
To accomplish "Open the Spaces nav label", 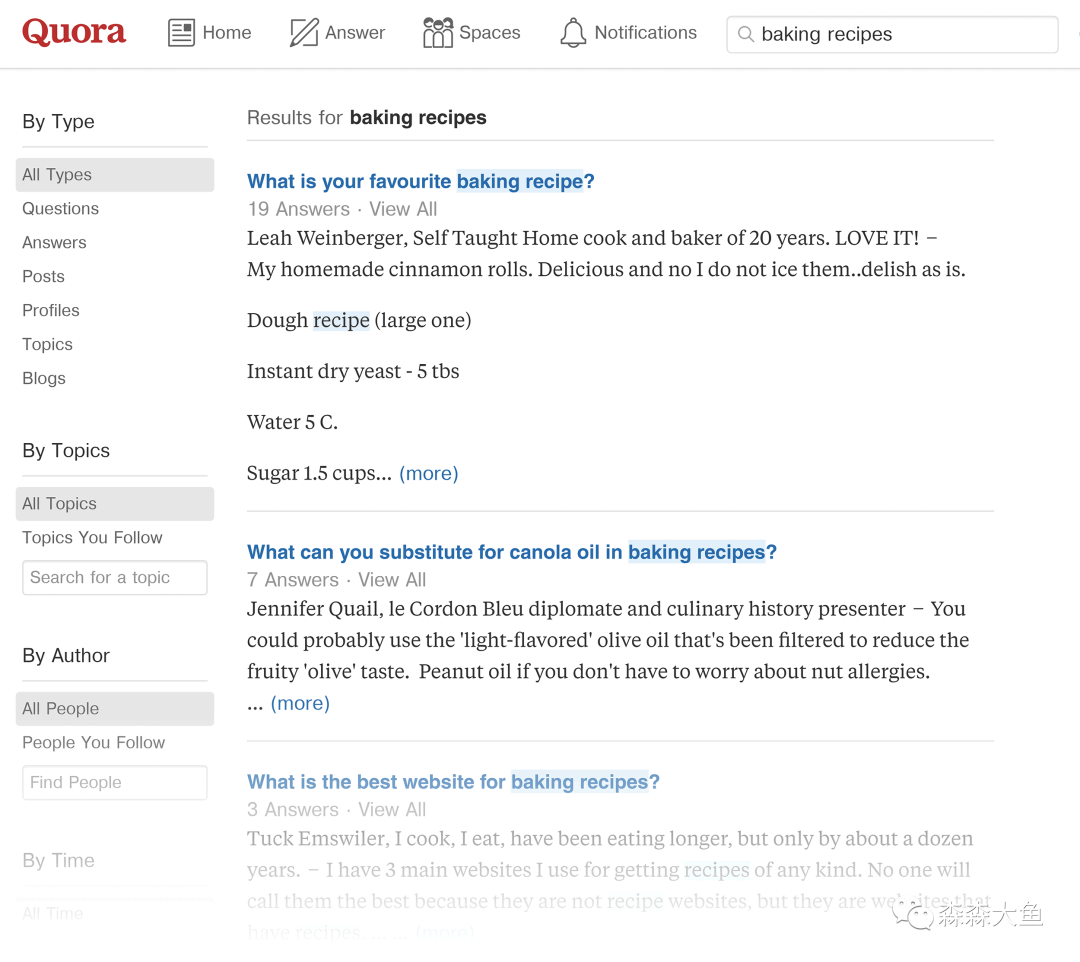I will coord(490,32).
